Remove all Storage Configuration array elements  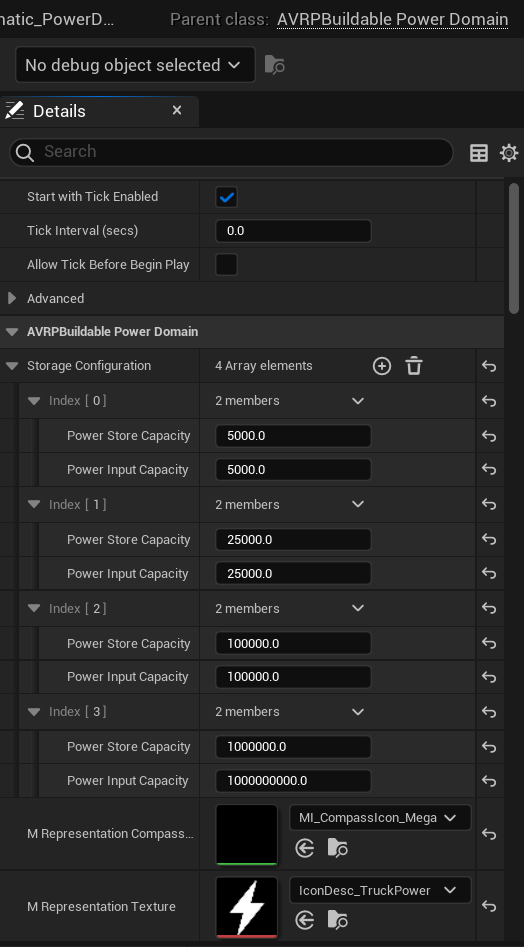click(x=414, y=366)
